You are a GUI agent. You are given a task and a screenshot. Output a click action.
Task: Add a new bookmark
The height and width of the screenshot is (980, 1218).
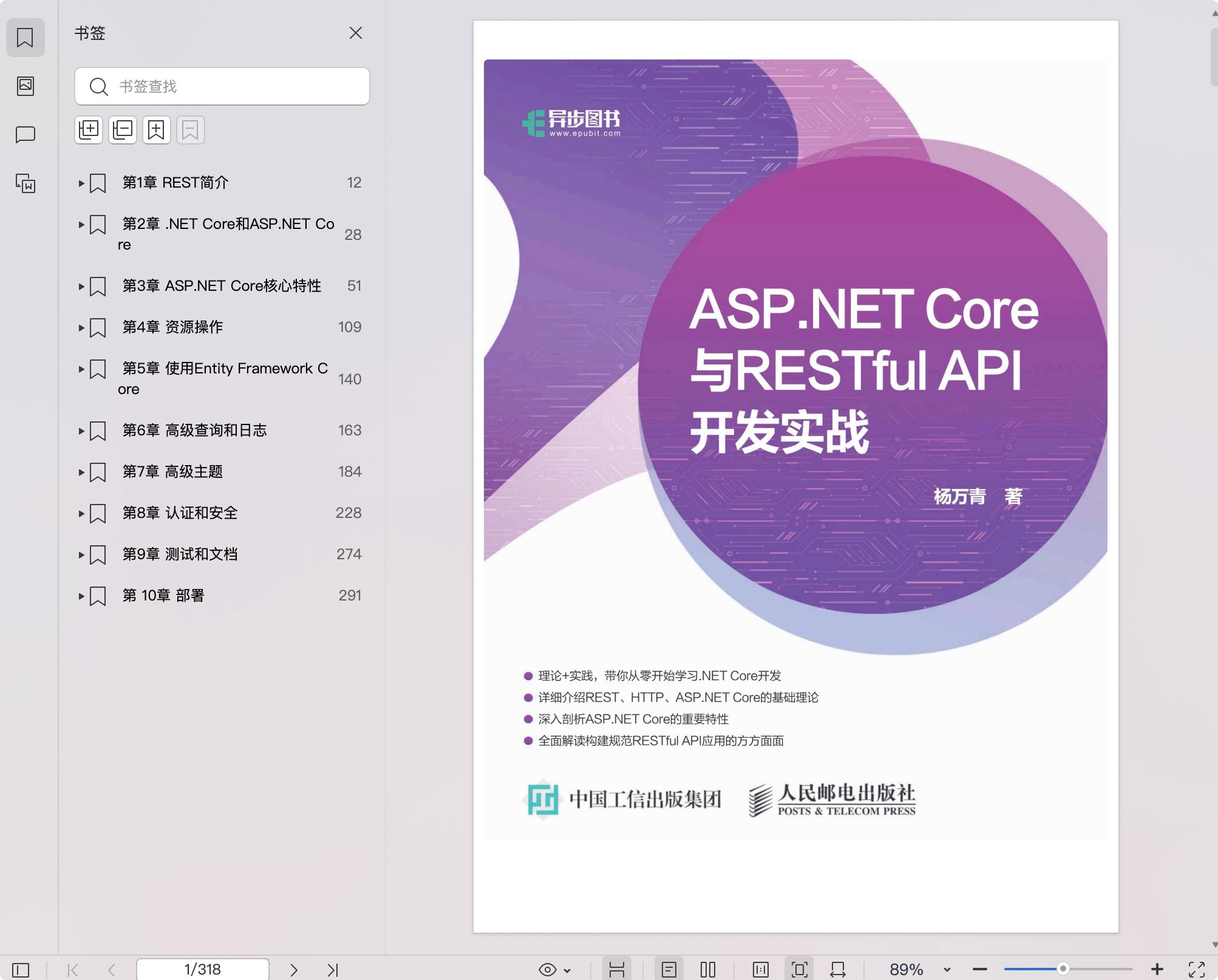tap(157, 130)
